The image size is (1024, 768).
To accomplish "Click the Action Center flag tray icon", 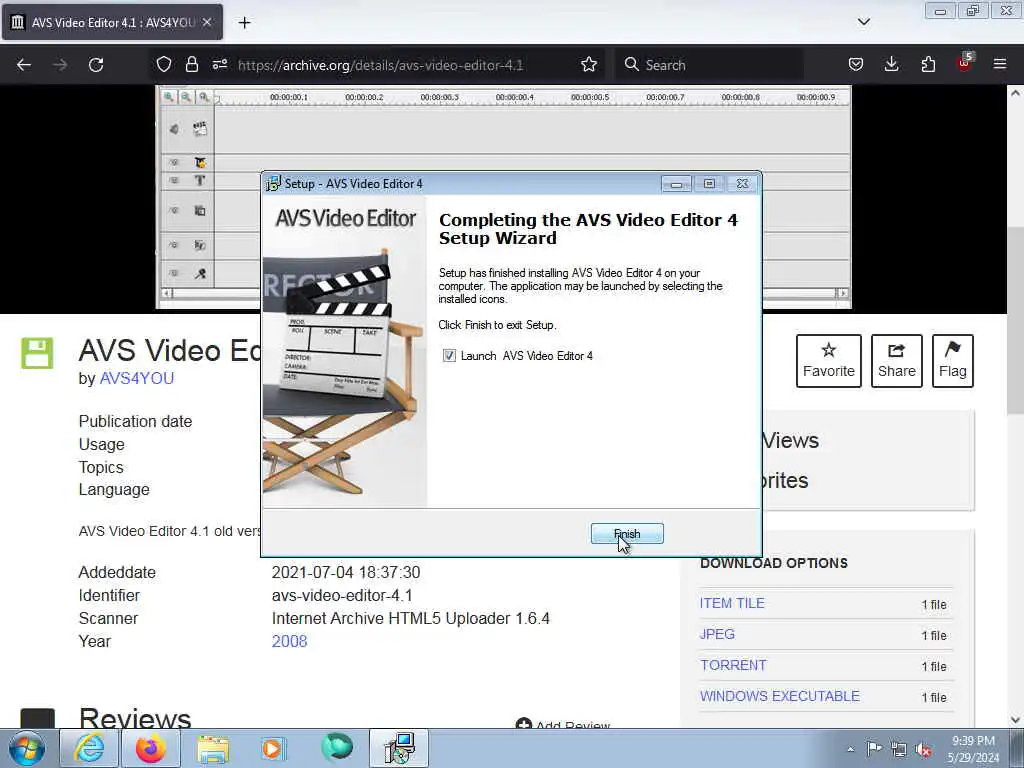I will coord(874,749).
